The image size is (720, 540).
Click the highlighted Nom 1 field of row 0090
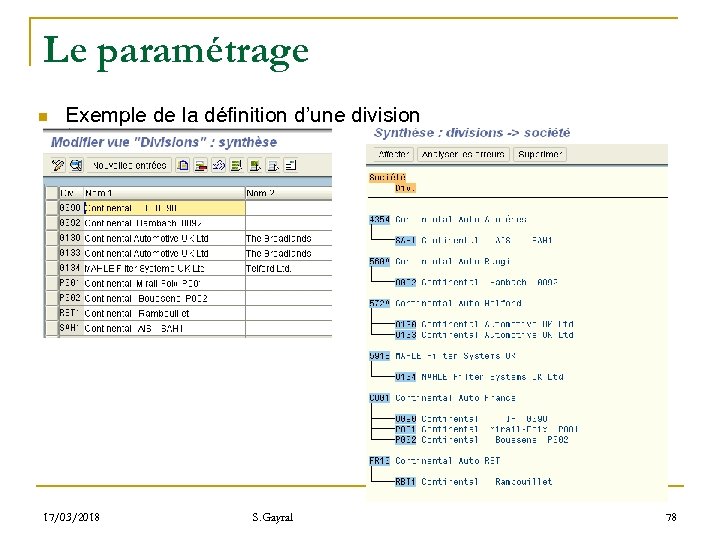point(164,208)
